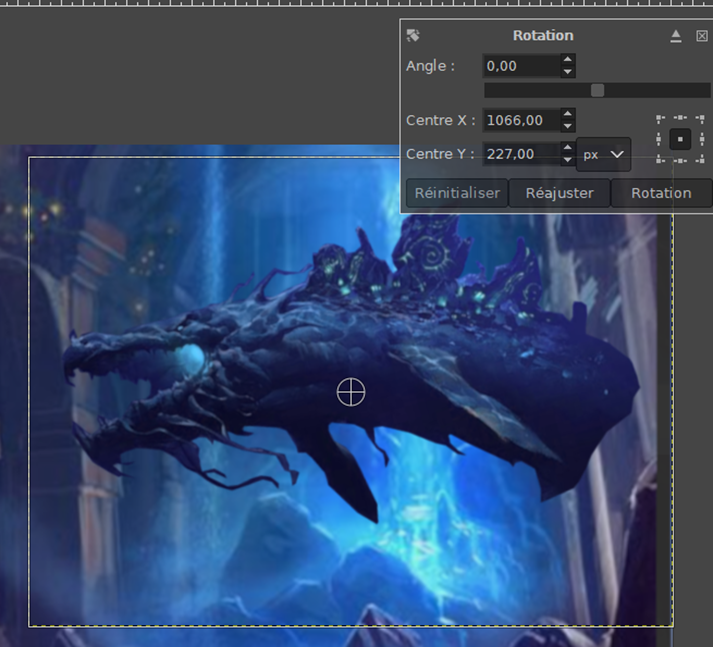Select the middle-left pivot anchor point

660,140
